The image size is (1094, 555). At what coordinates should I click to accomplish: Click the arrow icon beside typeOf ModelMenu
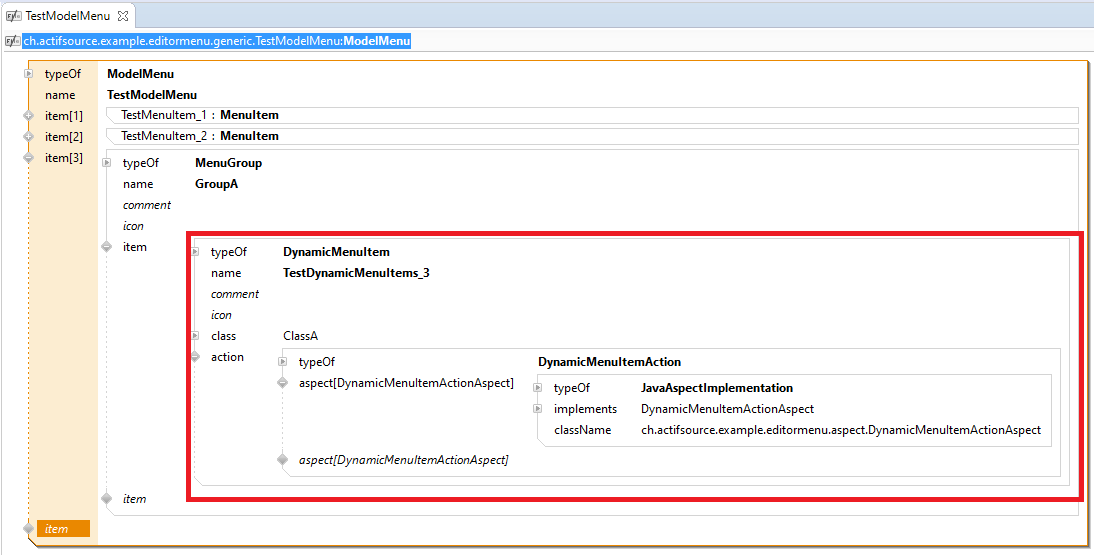pyautogui.click(x=29, y=74)
